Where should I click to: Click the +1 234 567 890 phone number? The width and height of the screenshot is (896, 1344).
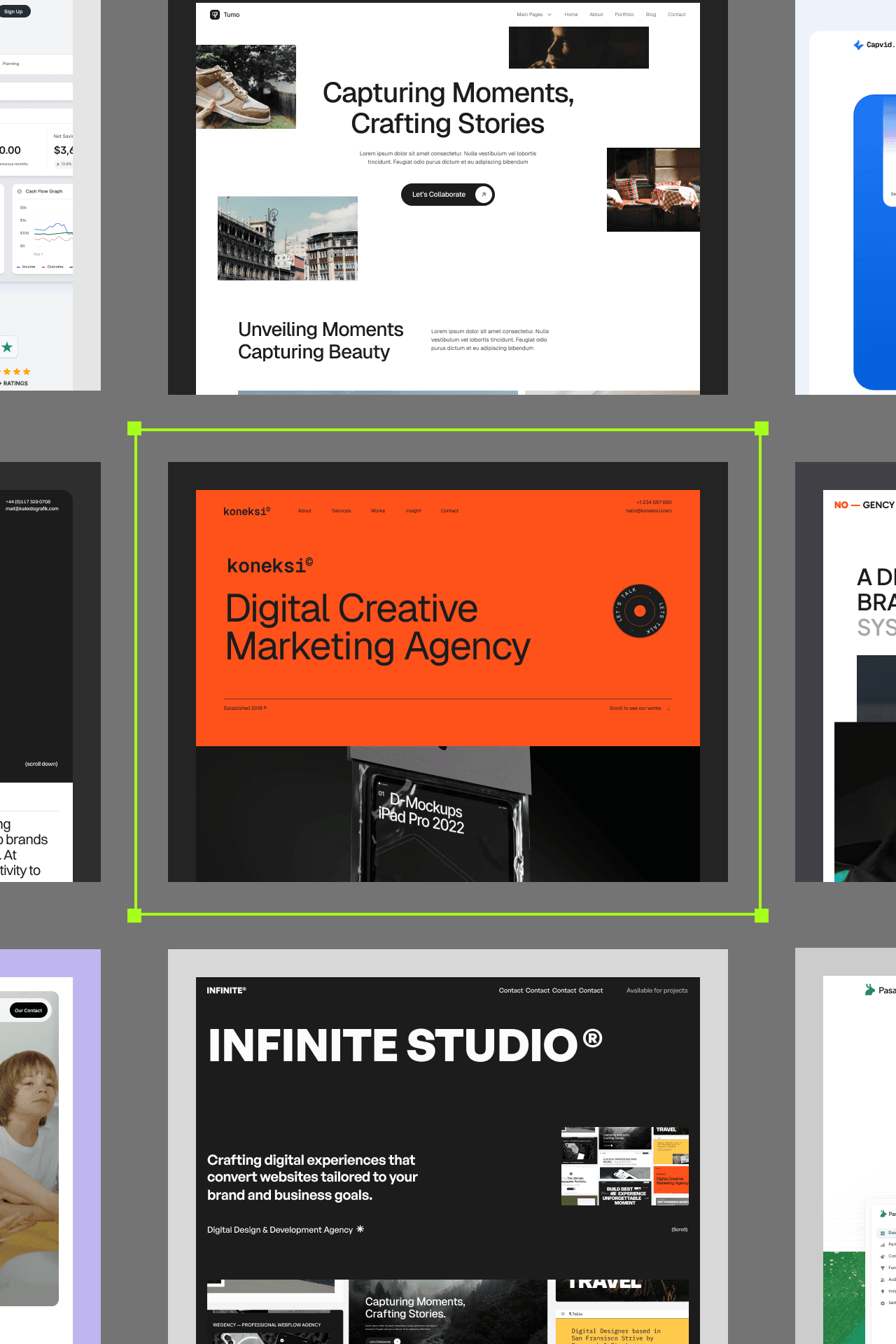coord(654,502)
